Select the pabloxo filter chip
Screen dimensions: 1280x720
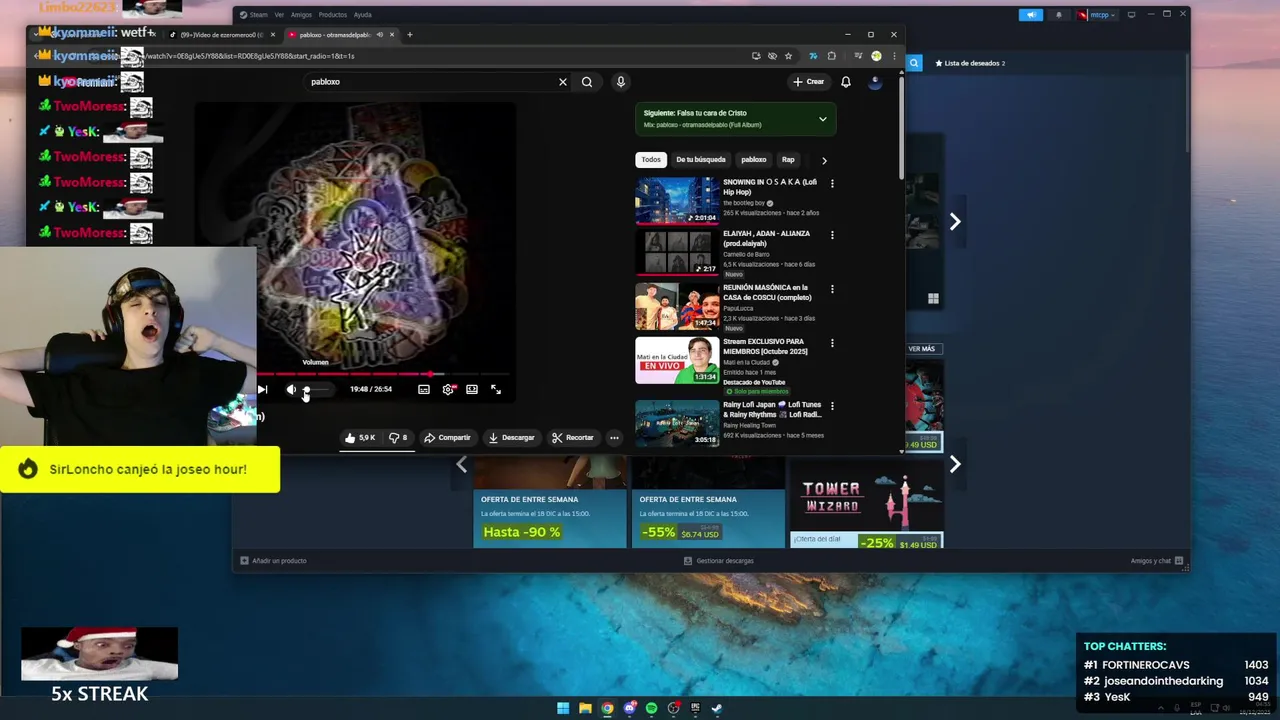(754, 160)
